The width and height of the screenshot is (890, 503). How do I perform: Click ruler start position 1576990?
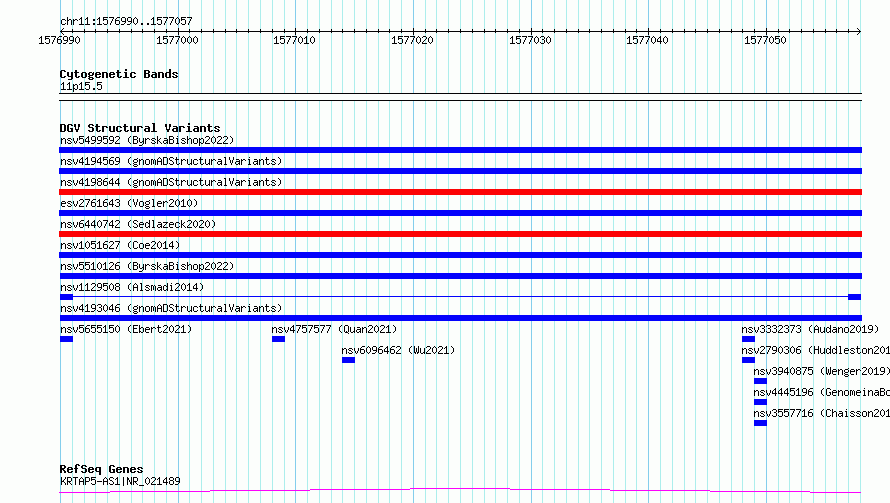(x=59, y=40)
